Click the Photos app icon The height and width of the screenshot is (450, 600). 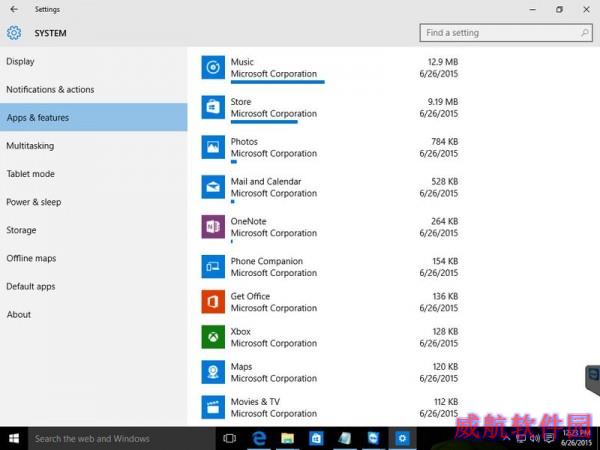tap(213, 147)
